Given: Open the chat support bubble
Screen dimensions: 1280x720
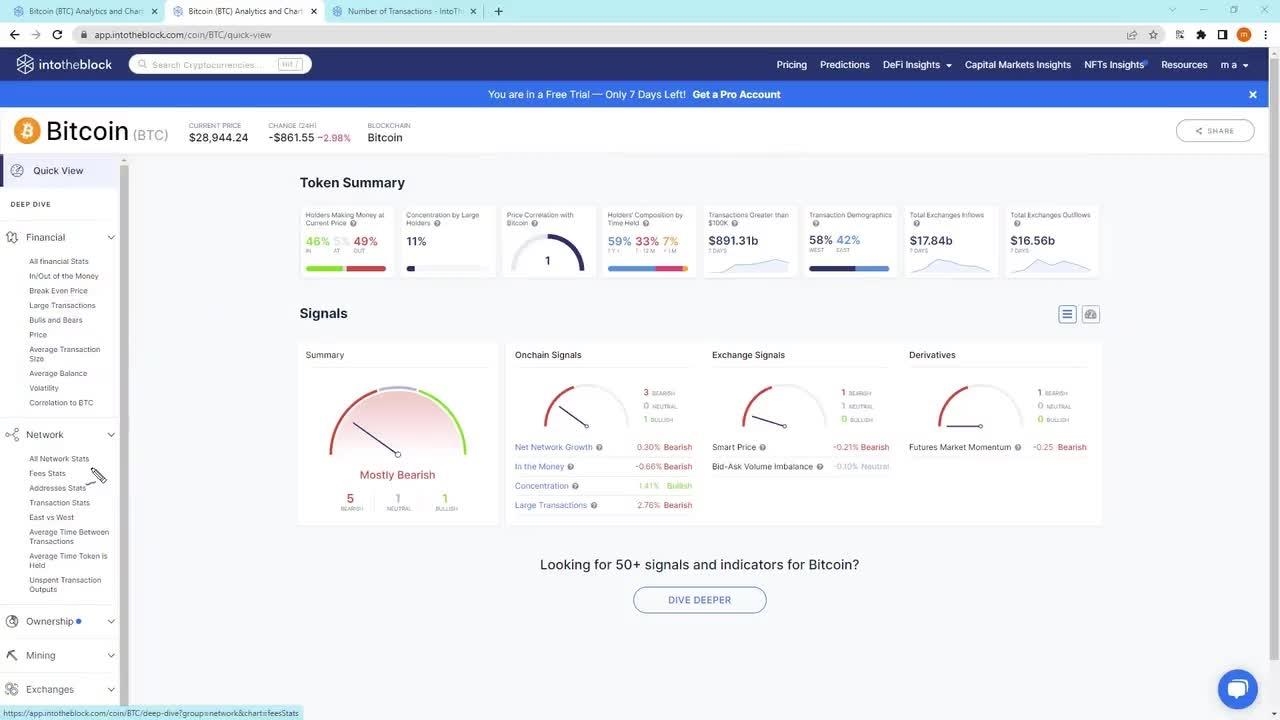Looking at the screenshot, I should (x=1237, y=689).
